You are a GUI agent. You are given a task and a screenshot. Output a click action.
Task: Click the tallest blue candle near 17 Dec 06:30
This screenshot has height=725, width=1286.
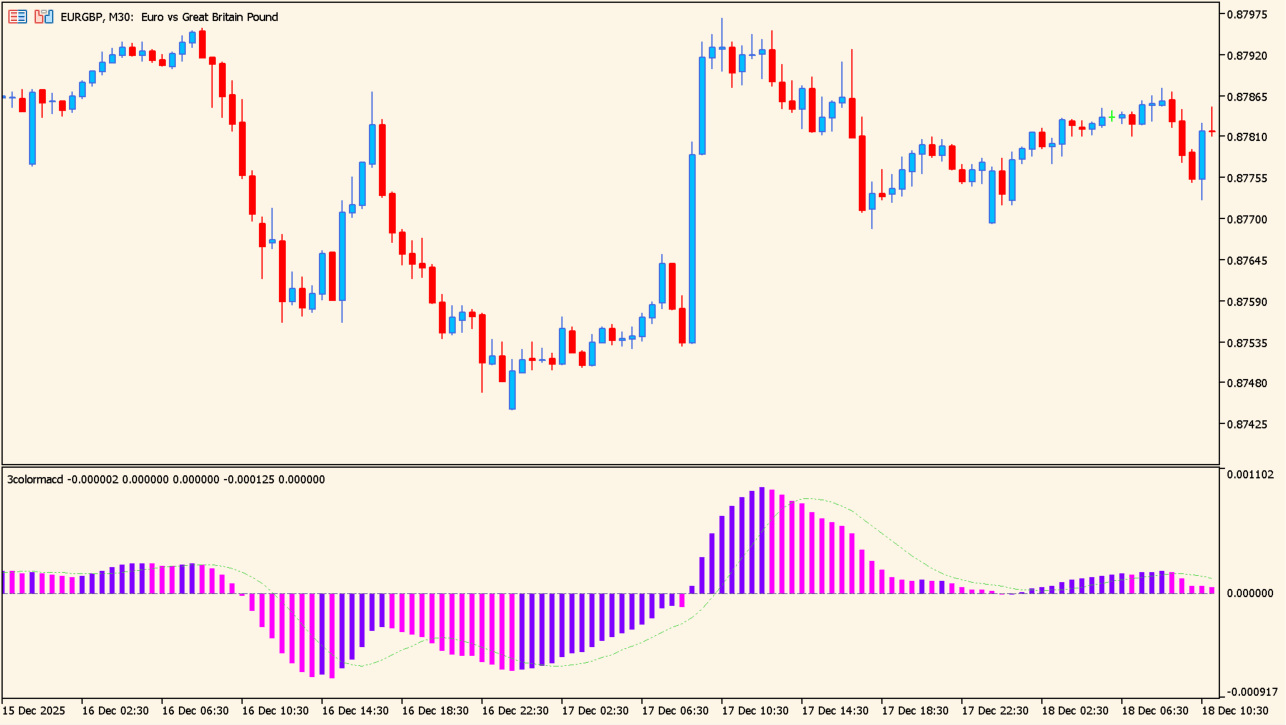(692, 248)
